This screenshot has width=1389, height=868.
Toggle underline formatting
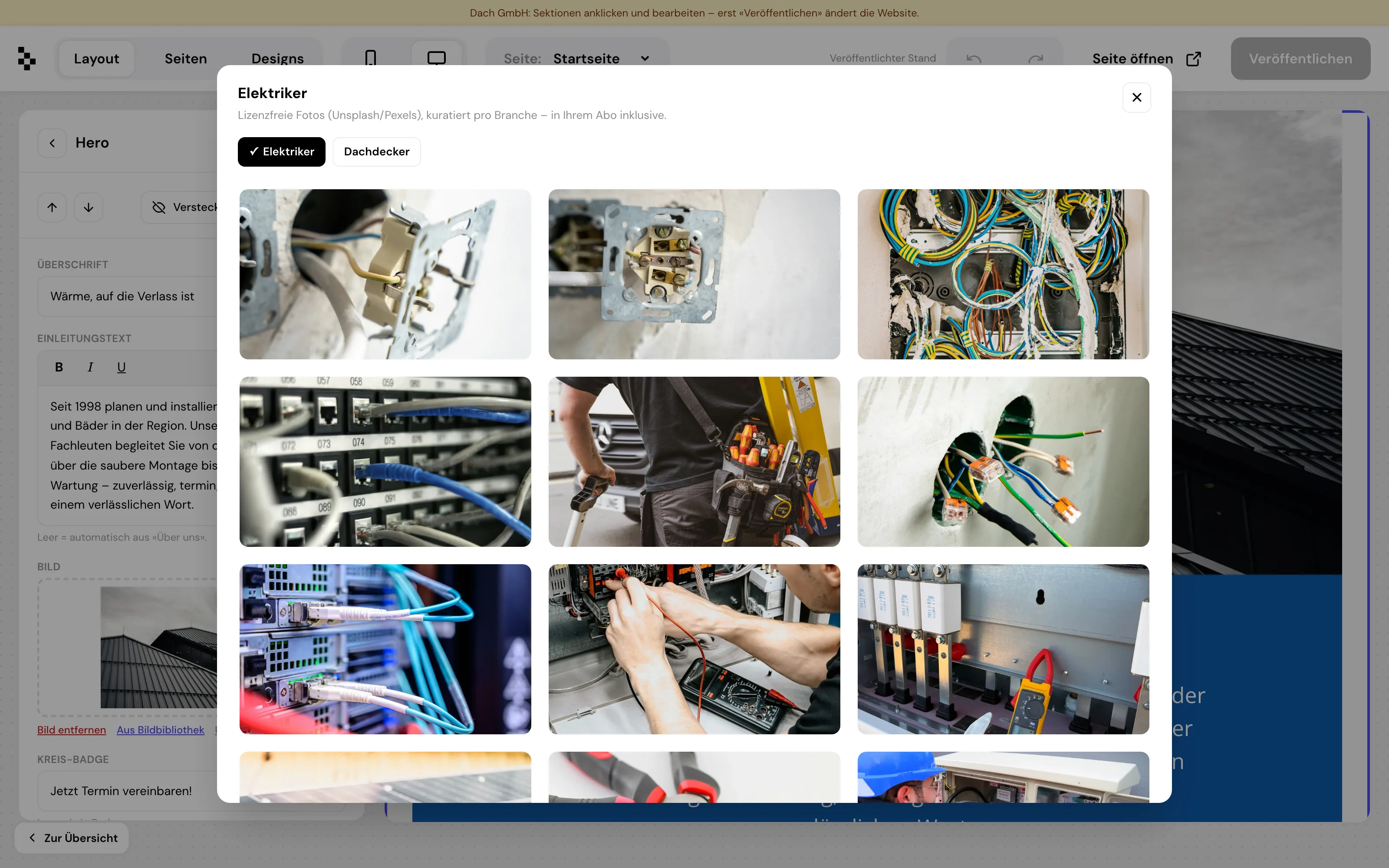point(121,368)
